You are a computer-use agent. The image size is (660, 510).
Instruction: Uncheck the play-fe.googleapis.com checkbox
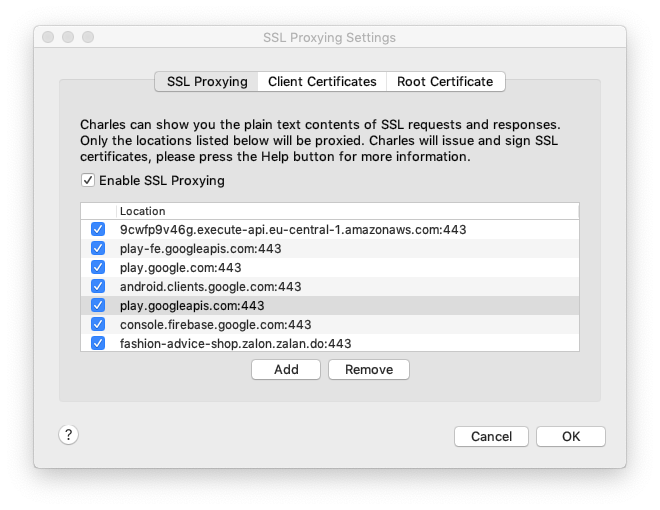coord(98,248)
